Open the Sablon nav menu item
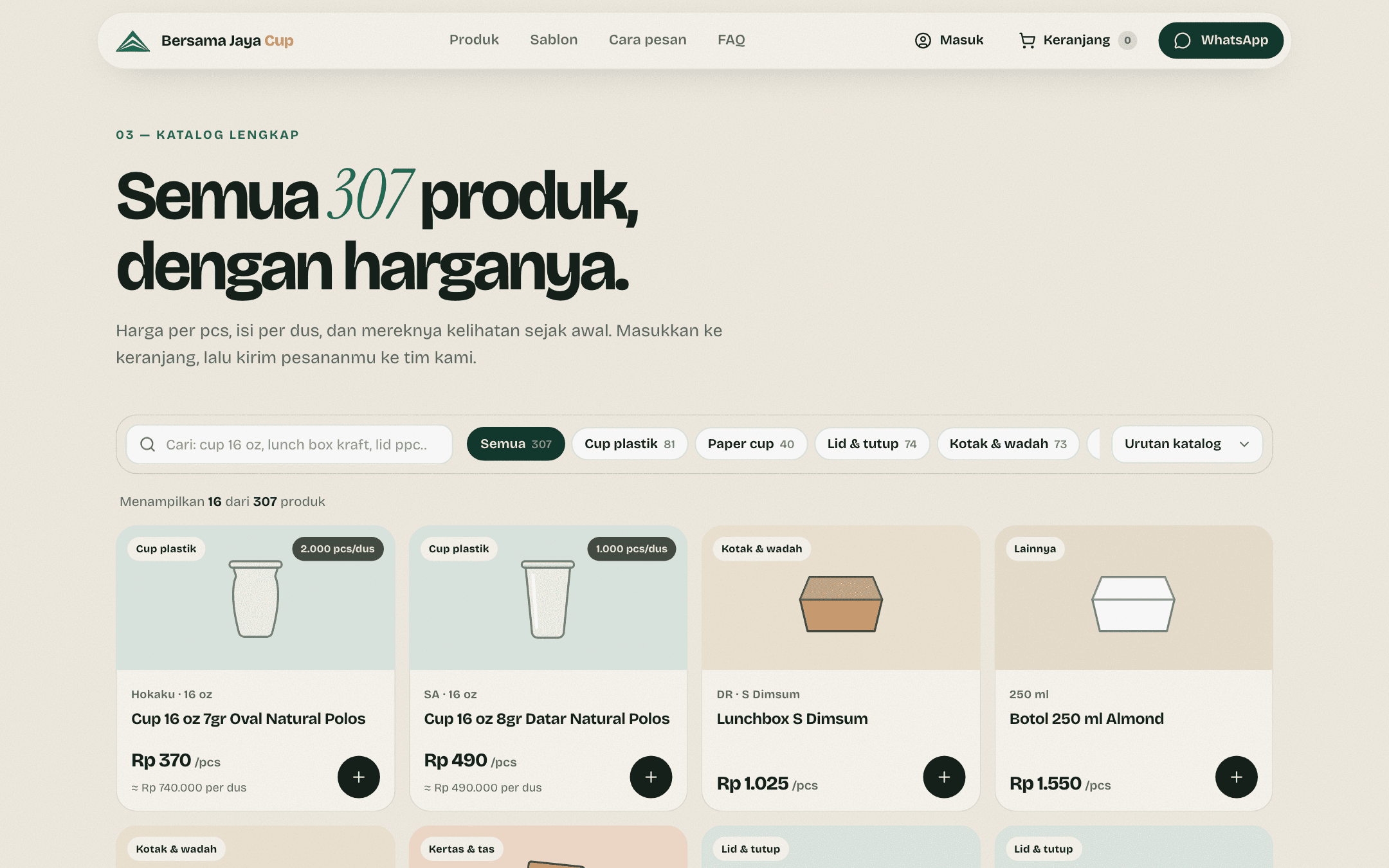 click(x=554, y=40)
